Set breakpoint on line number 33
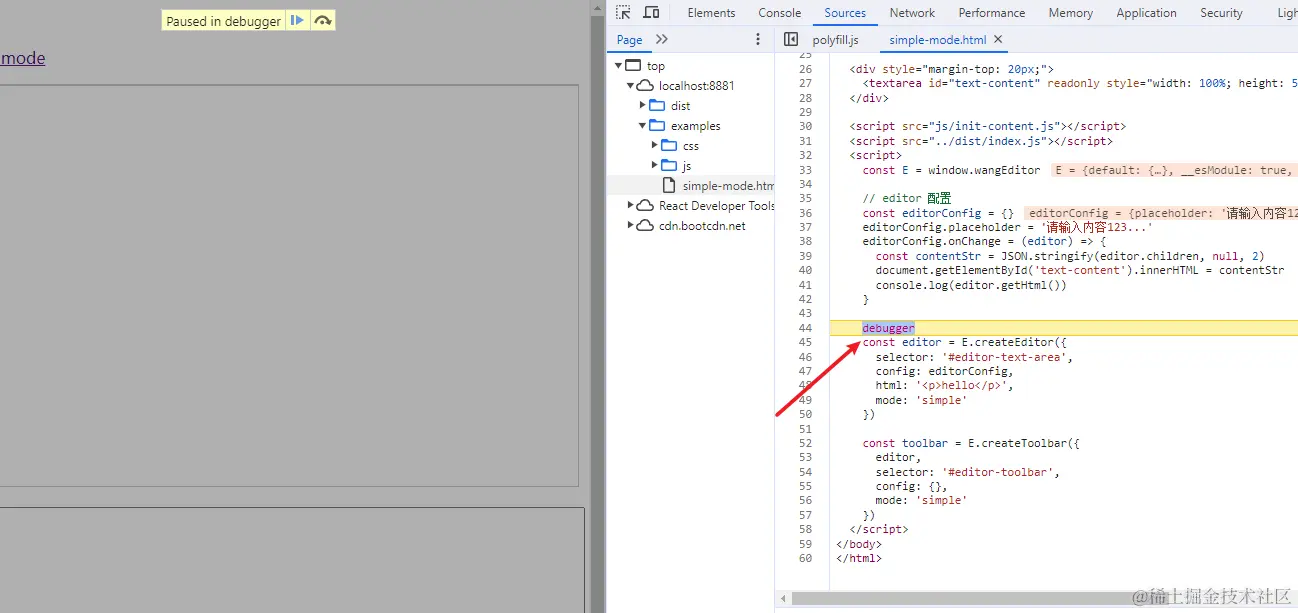This screenshot has width=1298, height=613. coord(805,170)
